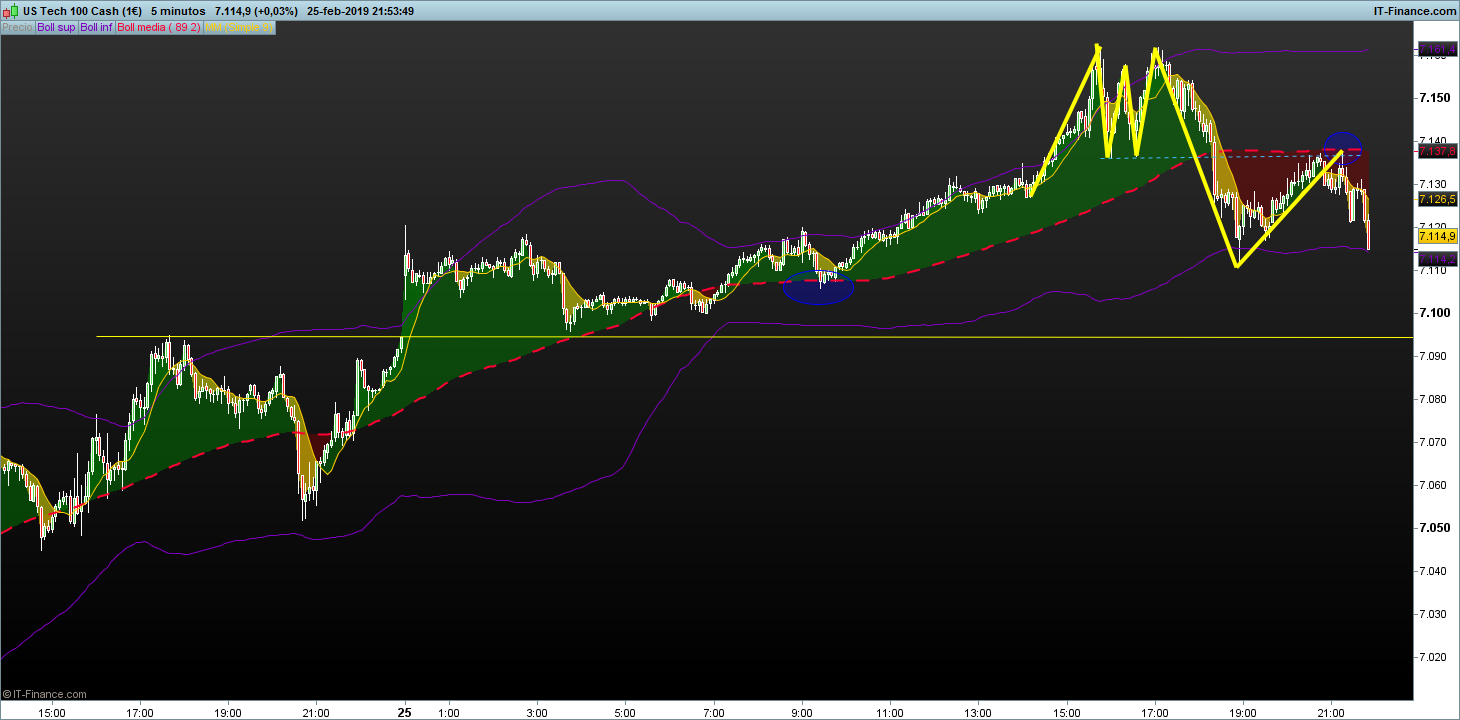Select the yellow horizontal support line

pos(700,337)
